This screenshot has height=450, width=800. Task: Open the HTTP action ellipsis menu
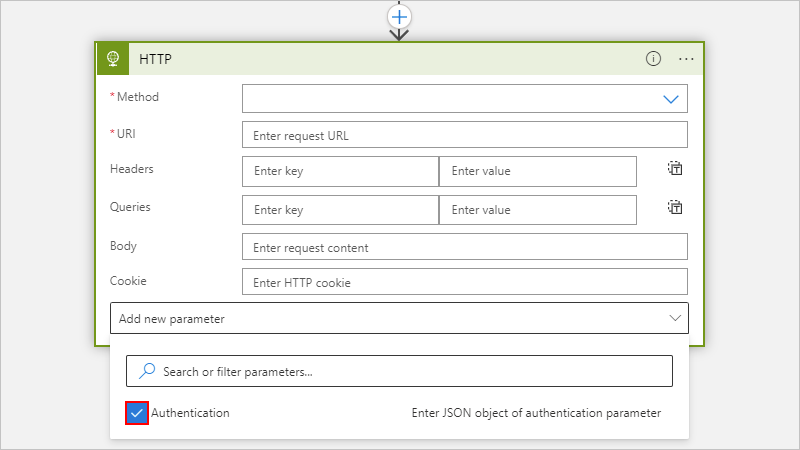coord(686,58)
